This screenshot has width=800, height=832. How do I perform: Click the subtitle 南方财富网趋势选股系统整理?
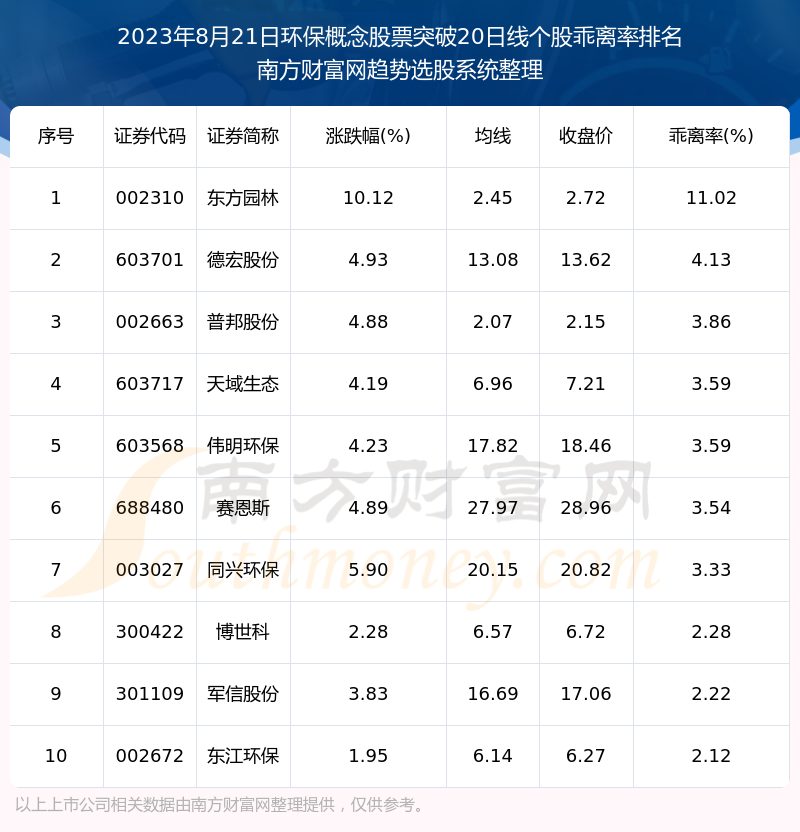tap(400, 70)
